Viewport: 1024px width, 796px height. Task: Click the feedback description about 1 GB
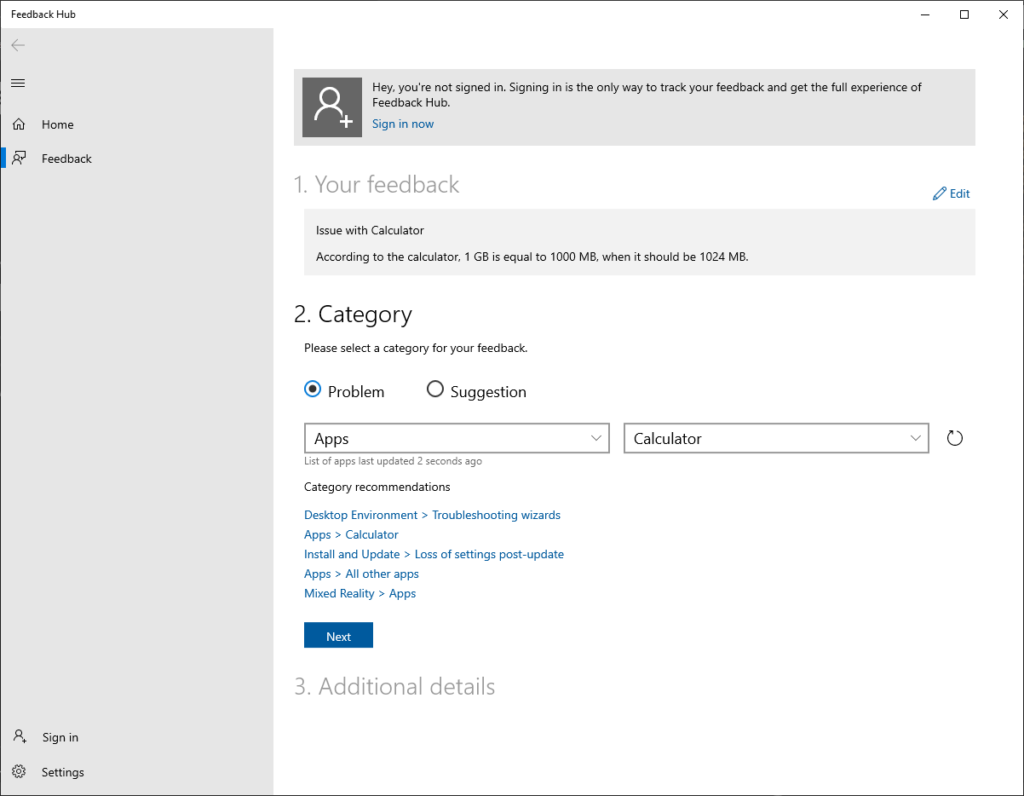[532, 257]
